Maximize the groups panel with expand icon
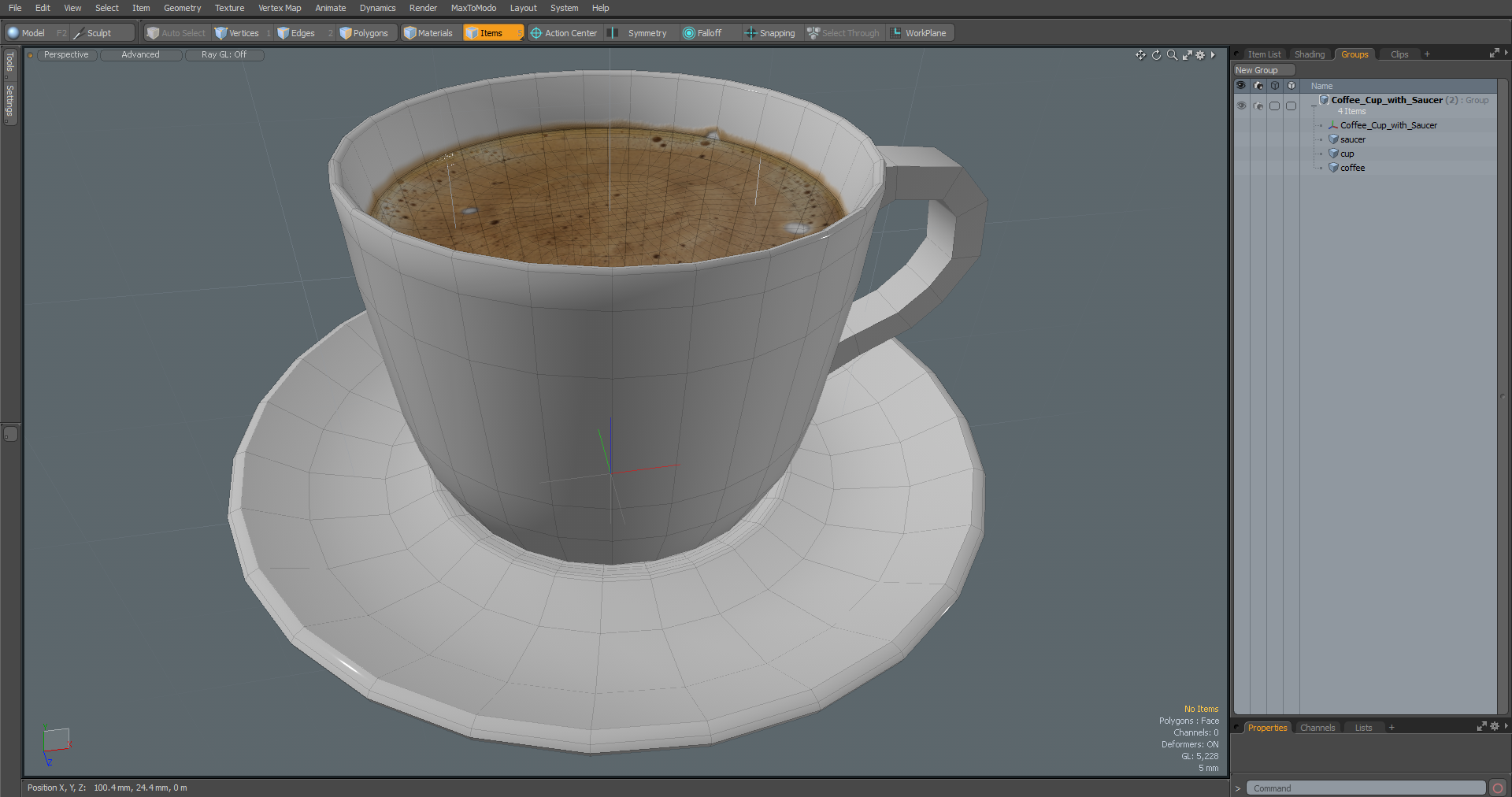 [1494, 54]
